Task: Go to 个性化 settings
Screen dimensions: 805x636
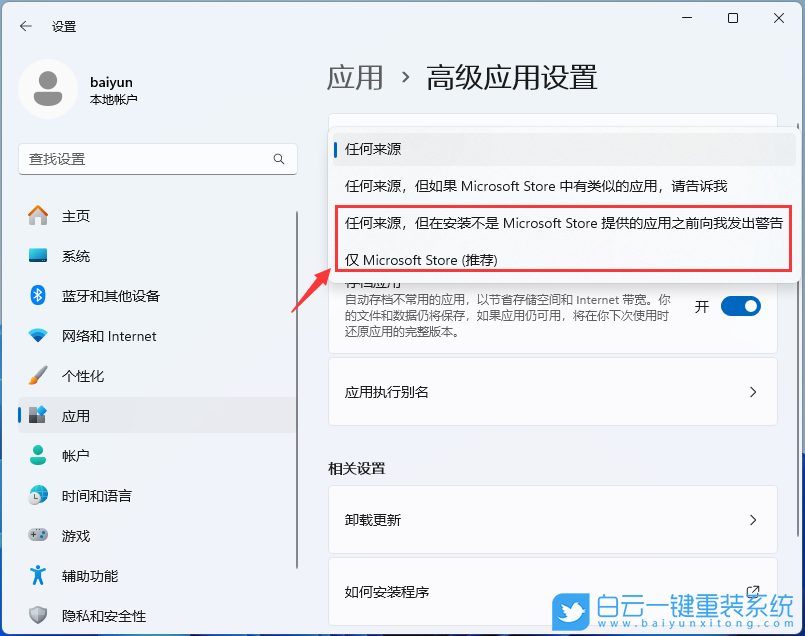Action: tap(80, 376)
